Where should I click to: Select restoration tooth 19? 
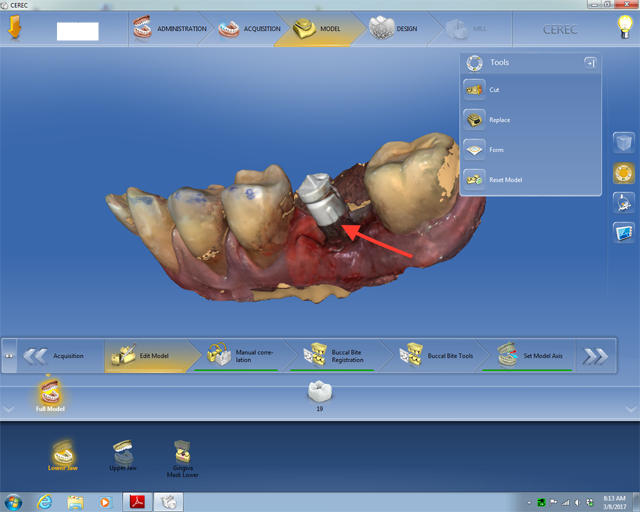(x=320, y=395)
